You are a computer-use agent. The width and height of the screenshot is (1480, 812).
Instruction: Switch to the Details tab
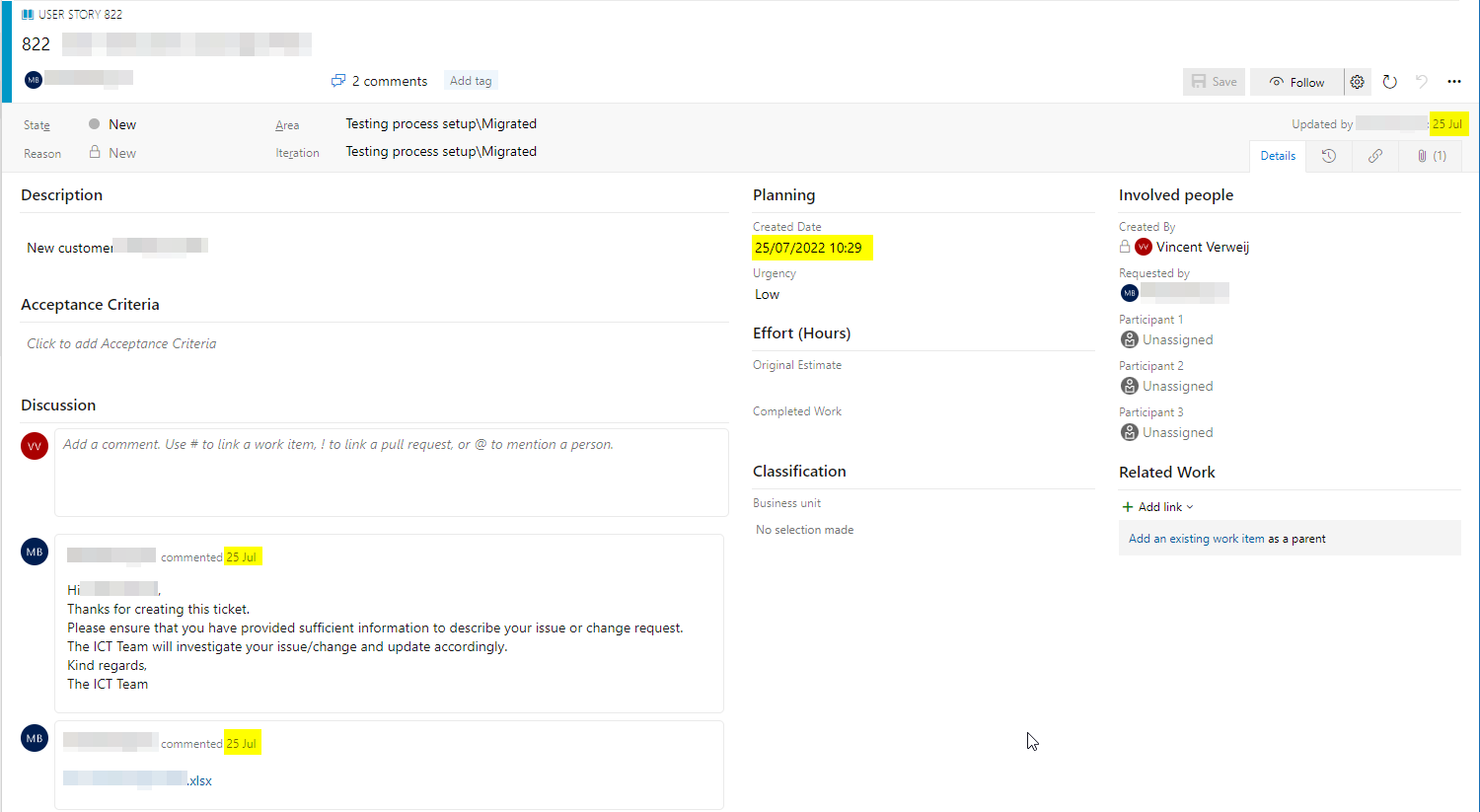(1277, 156)
